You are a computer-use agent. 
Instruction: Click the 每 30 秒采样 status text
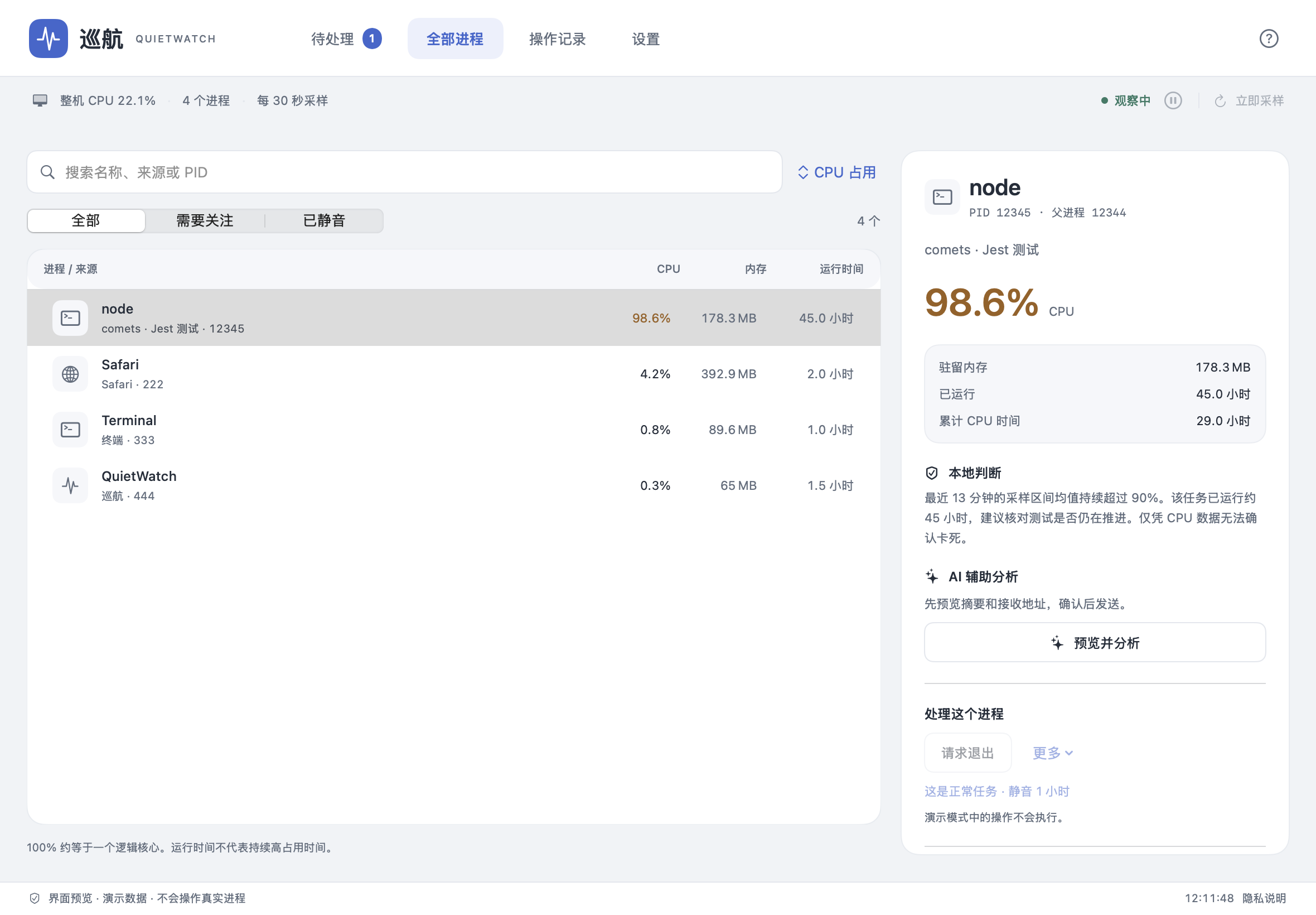click(x=292, y=100)
